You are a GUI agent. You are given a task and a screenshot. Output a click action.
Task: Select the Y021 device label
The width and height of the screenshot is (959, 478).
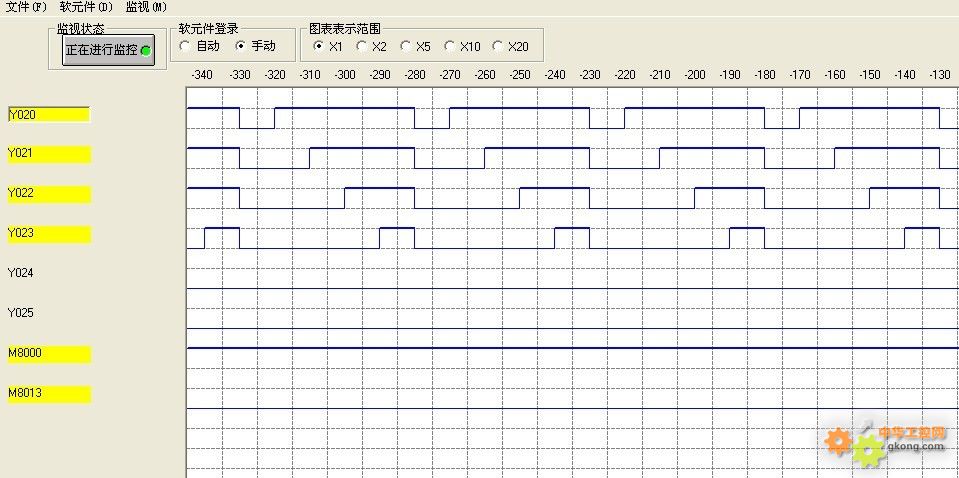click(x=48, y=154)
